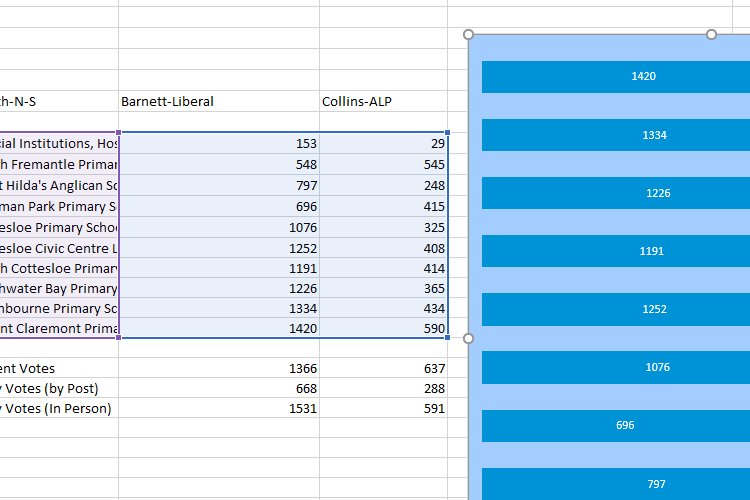
Task: Select the 'Votes (by Post)' row label cell
Action: click(58, 388)
